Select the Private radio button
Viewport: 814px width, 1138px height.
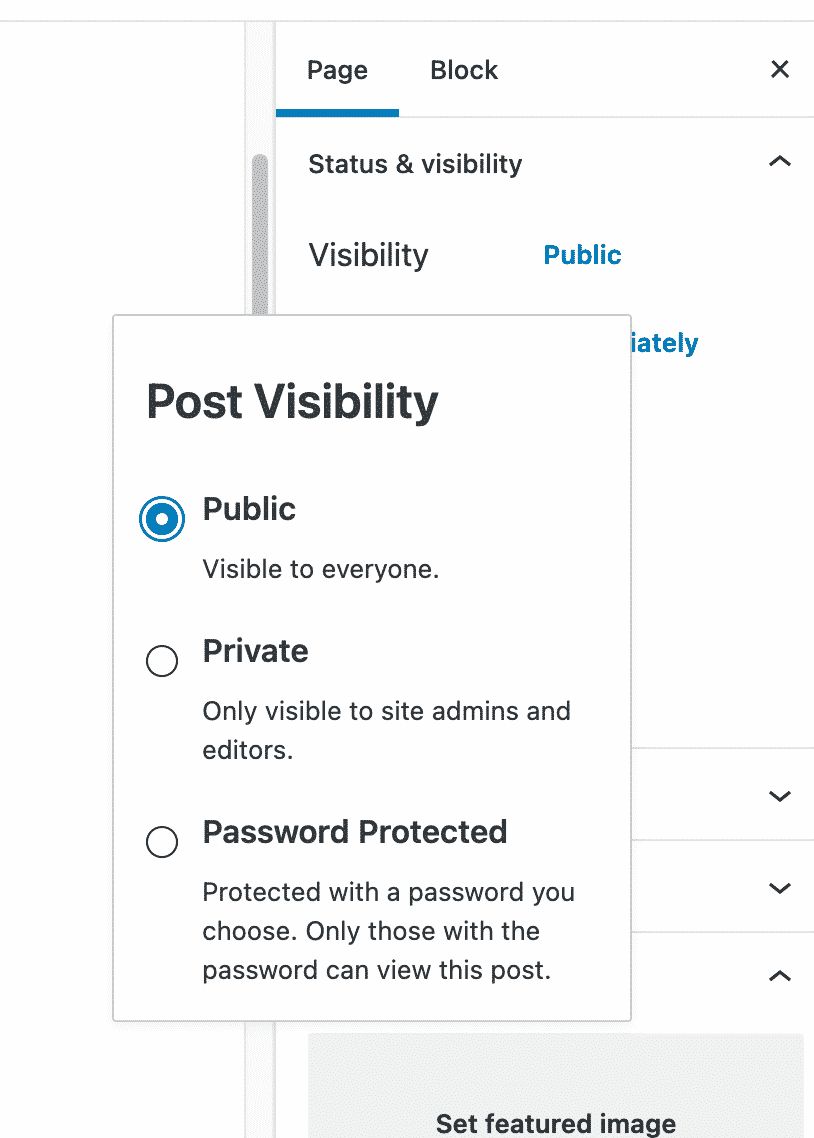tap(162, 661)
